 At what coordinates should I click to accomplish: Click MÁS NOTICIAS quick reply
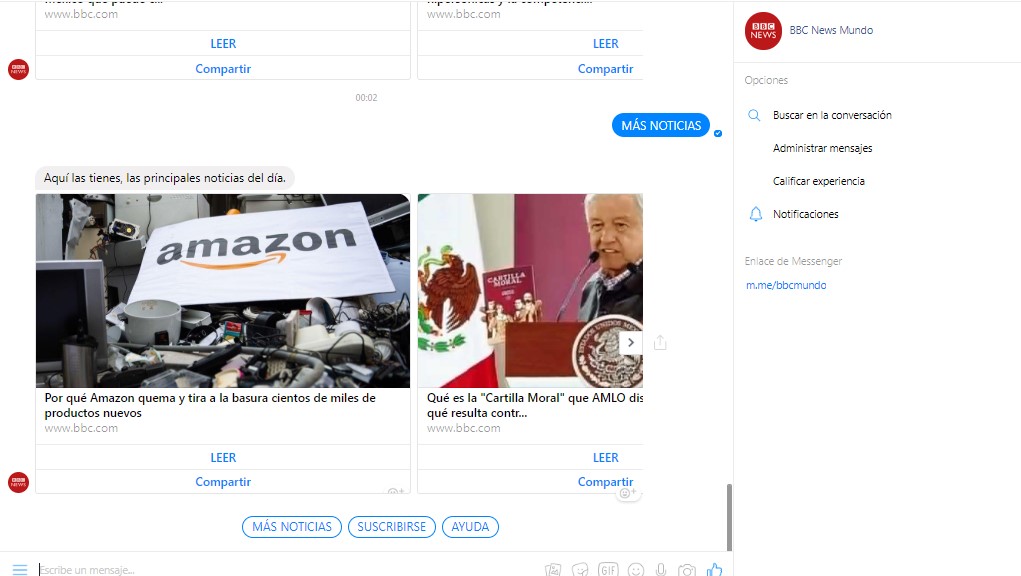[292, 527]
